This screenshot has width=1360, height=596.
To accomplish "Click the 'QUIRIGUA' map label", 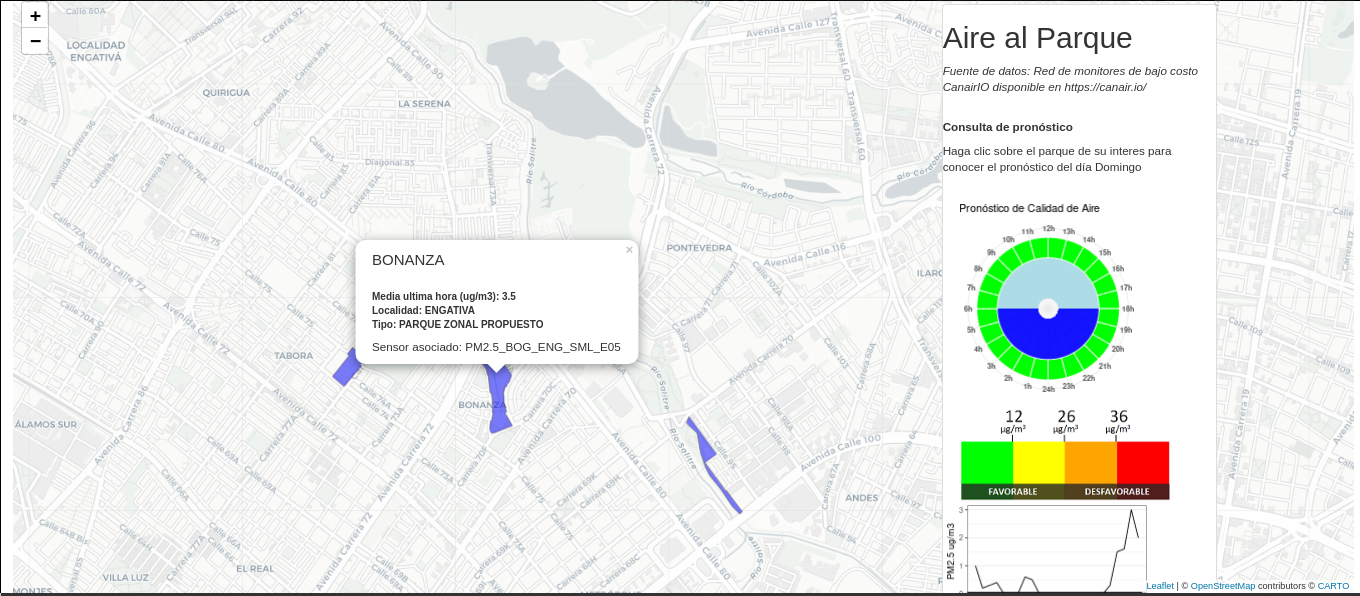I will pos(226,92).
